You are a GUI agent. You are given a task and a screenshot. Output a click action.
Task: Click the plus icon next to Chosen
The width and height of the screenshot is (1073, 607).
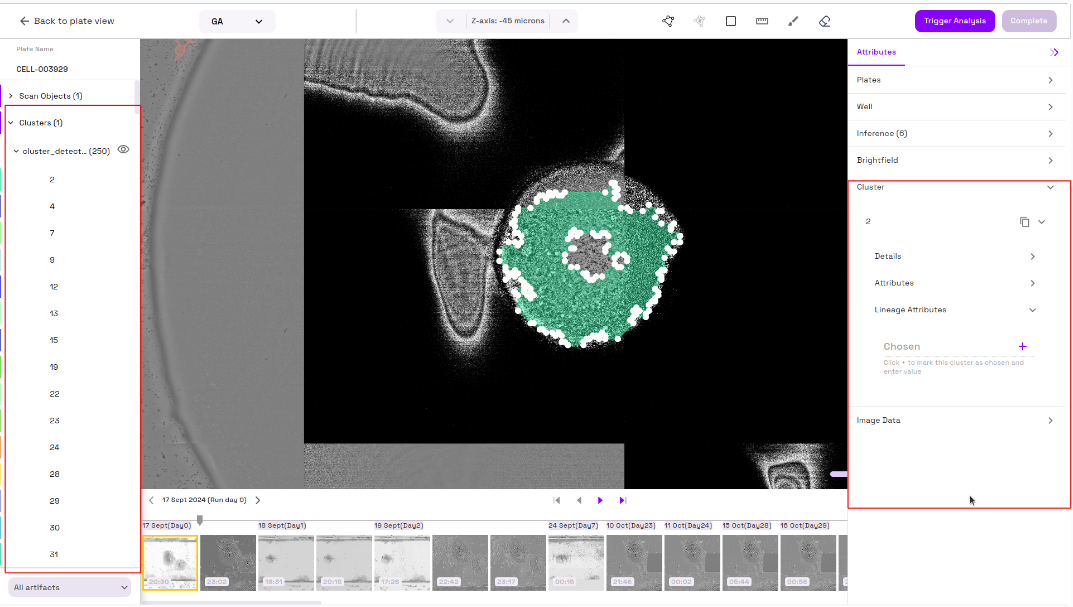[x=1022, y=346]
